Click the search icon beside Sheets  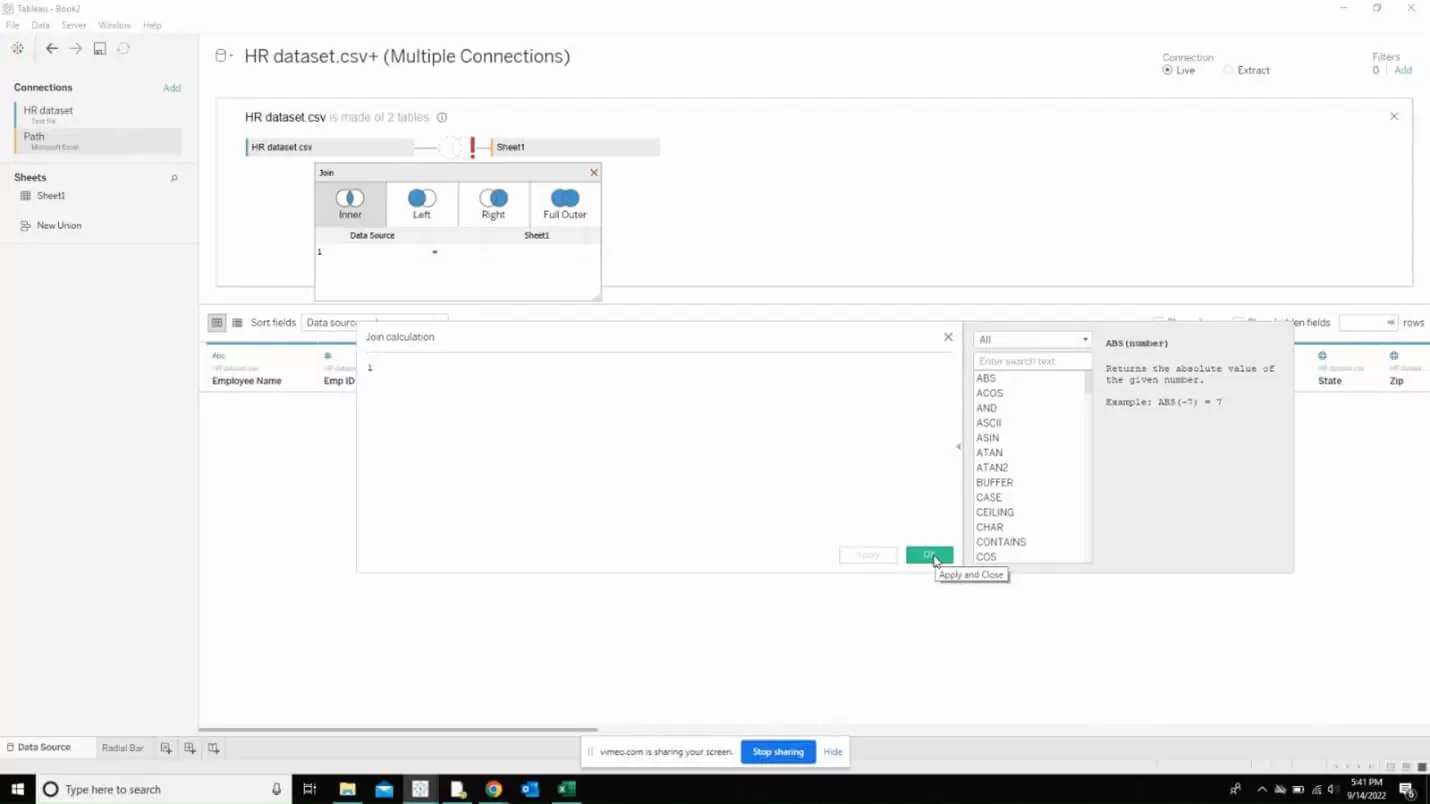(x=174, y=178)
